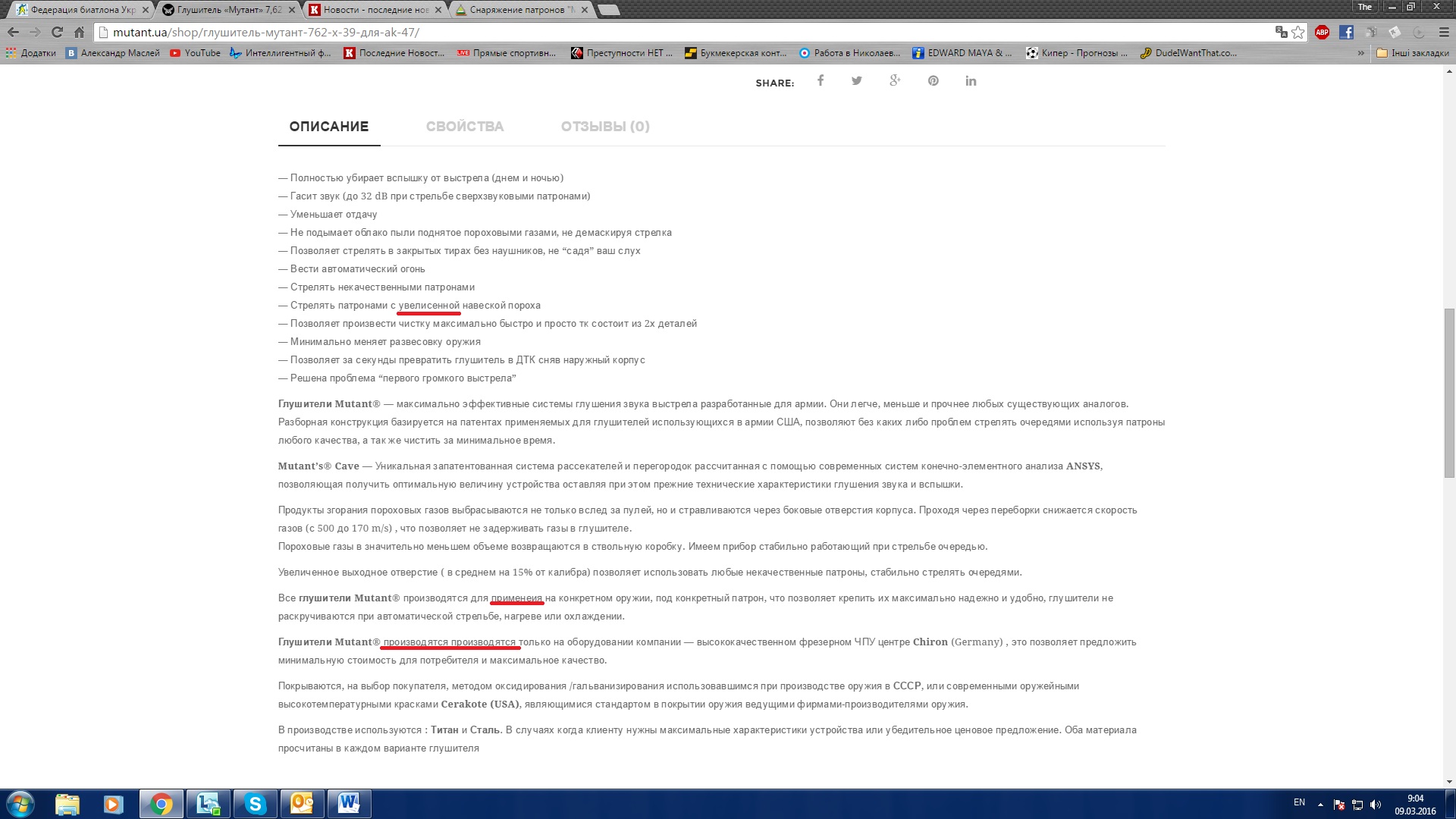Image resolution: width=1456 pixels, height=819 pixels.
Task: Share the product page on Pinterest
Action: coord(934,81)
